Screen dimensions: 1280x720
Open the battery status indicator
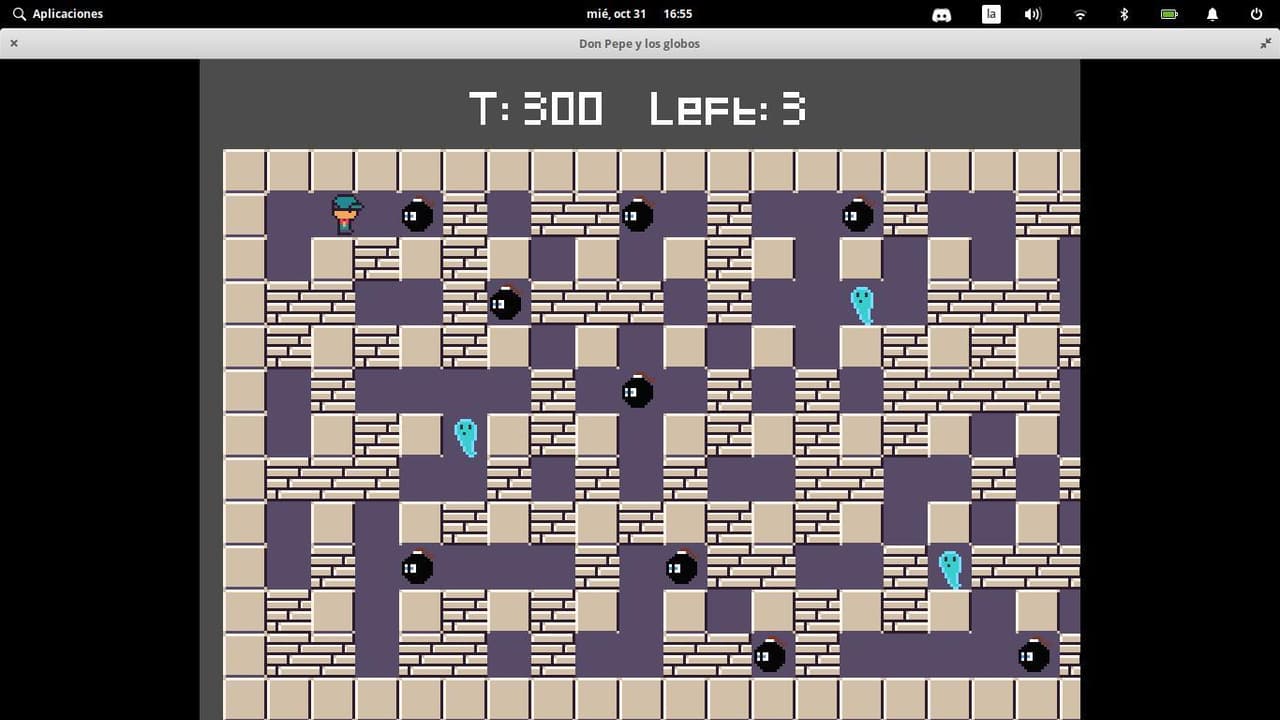1168,14
